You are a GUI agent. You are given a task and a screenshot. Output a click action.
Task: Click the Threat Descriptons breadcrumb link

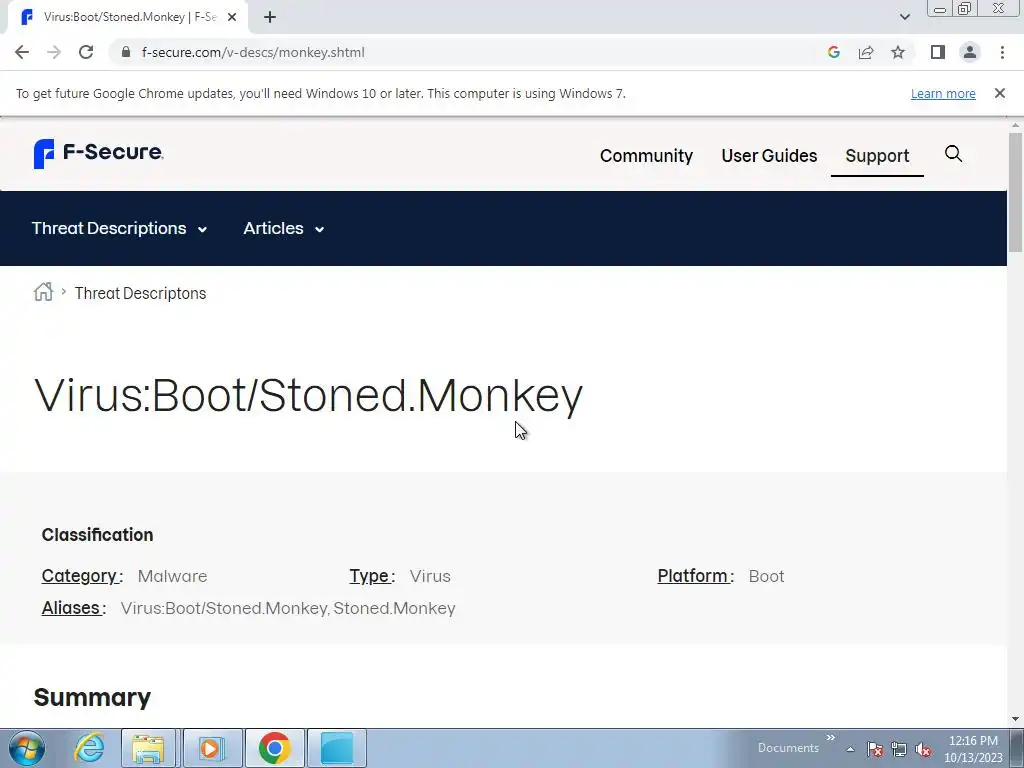coord(140,293)
